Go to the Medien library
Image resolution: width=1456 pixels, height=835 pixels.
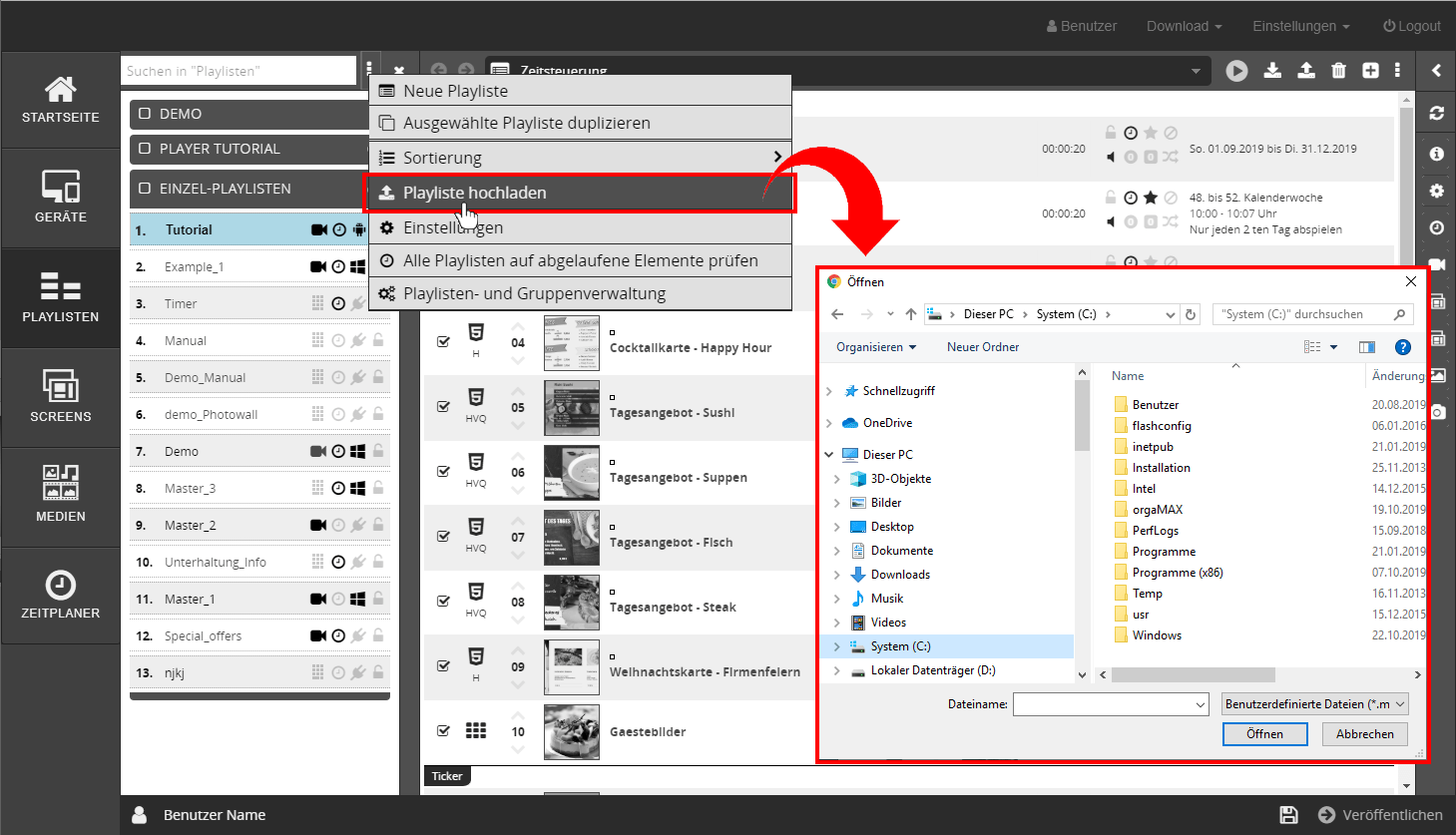click(x=60, y=496)
